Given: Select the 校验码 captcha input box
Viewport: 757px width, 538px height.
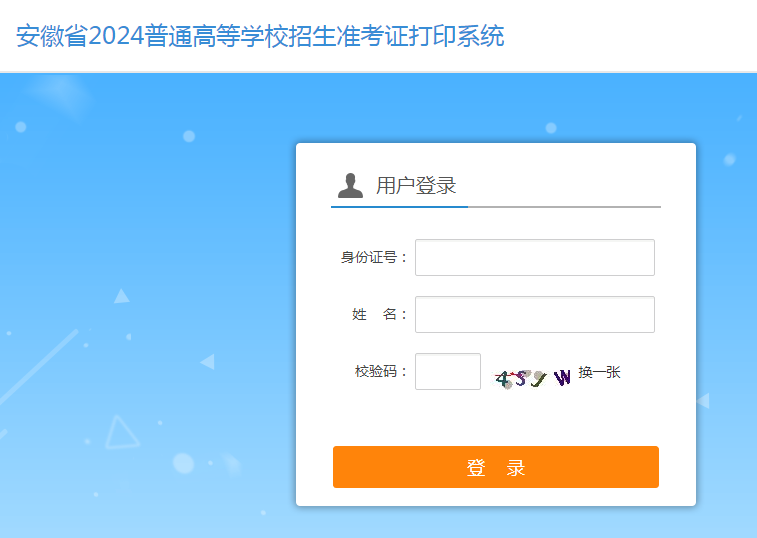Looking at the screenshot, I should [x=448, y=371].
